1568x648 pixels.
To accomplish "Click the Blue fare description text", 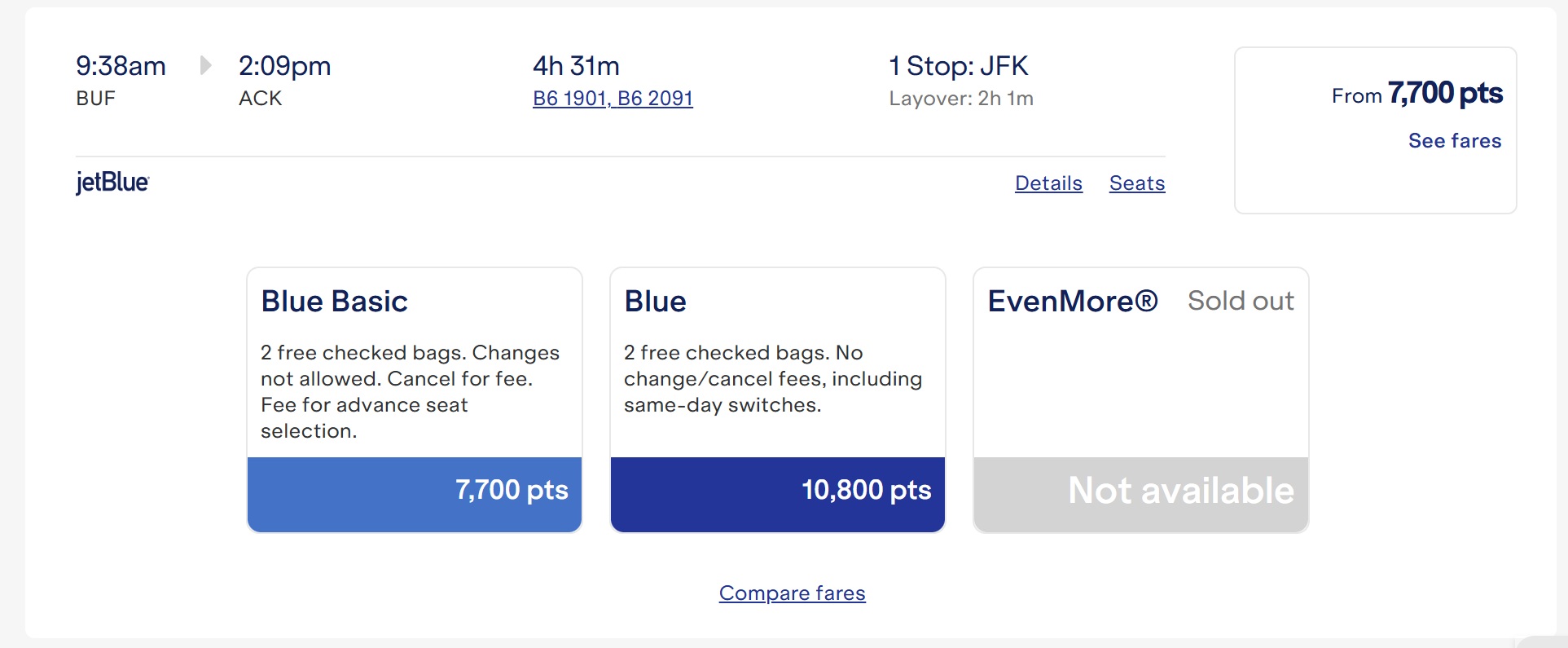I will tap(773, 379).
